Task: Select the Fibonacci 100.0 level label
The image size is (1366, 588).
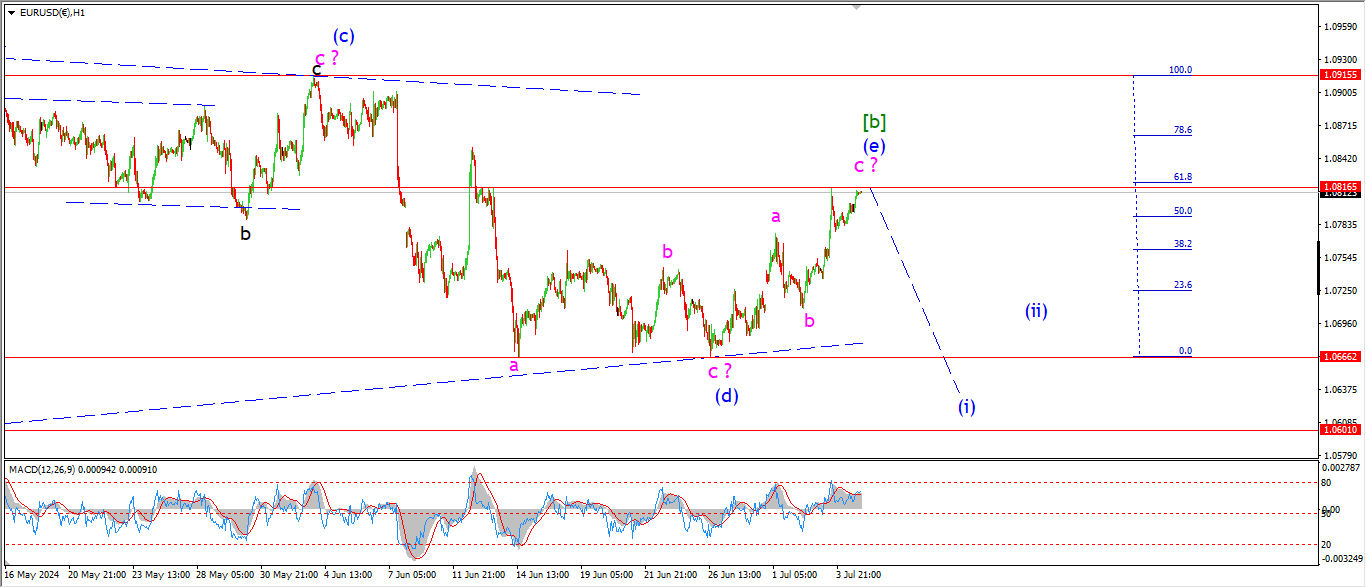Action: (x=1180, y=70)
